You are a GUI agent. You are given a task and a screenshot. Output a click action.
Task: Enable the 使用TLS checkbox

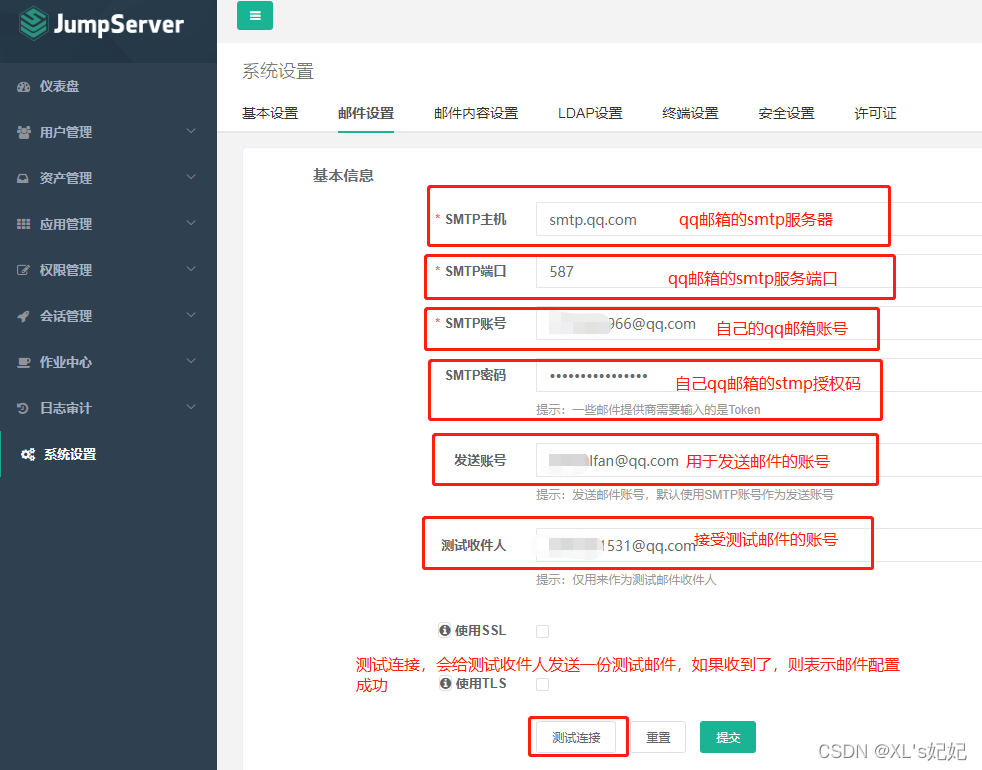click(x=542, y=684)
